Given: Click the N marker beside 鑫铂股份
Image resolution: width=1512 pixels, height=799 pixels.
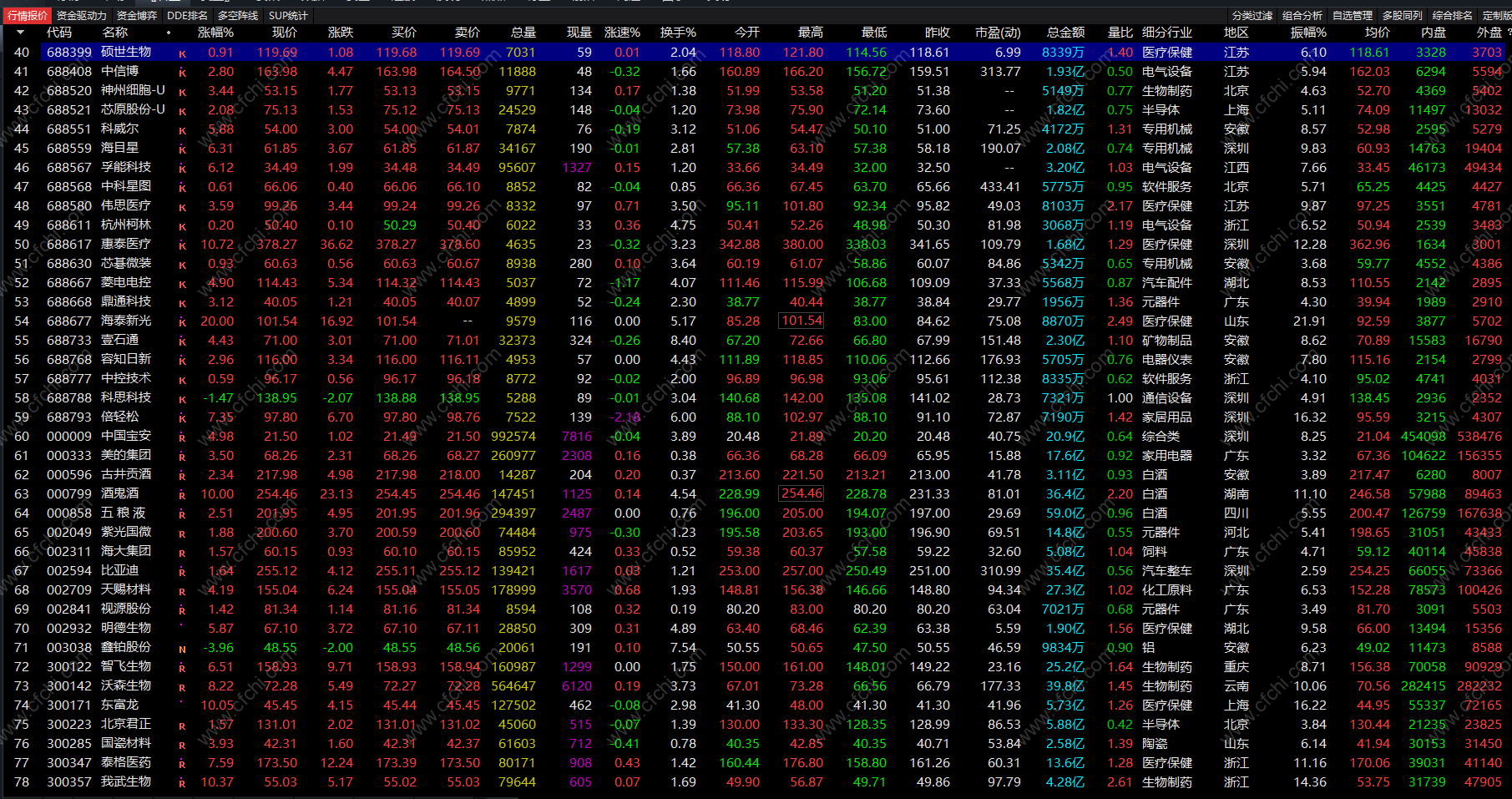Looking at the screenshot, I should pos(182,649).
